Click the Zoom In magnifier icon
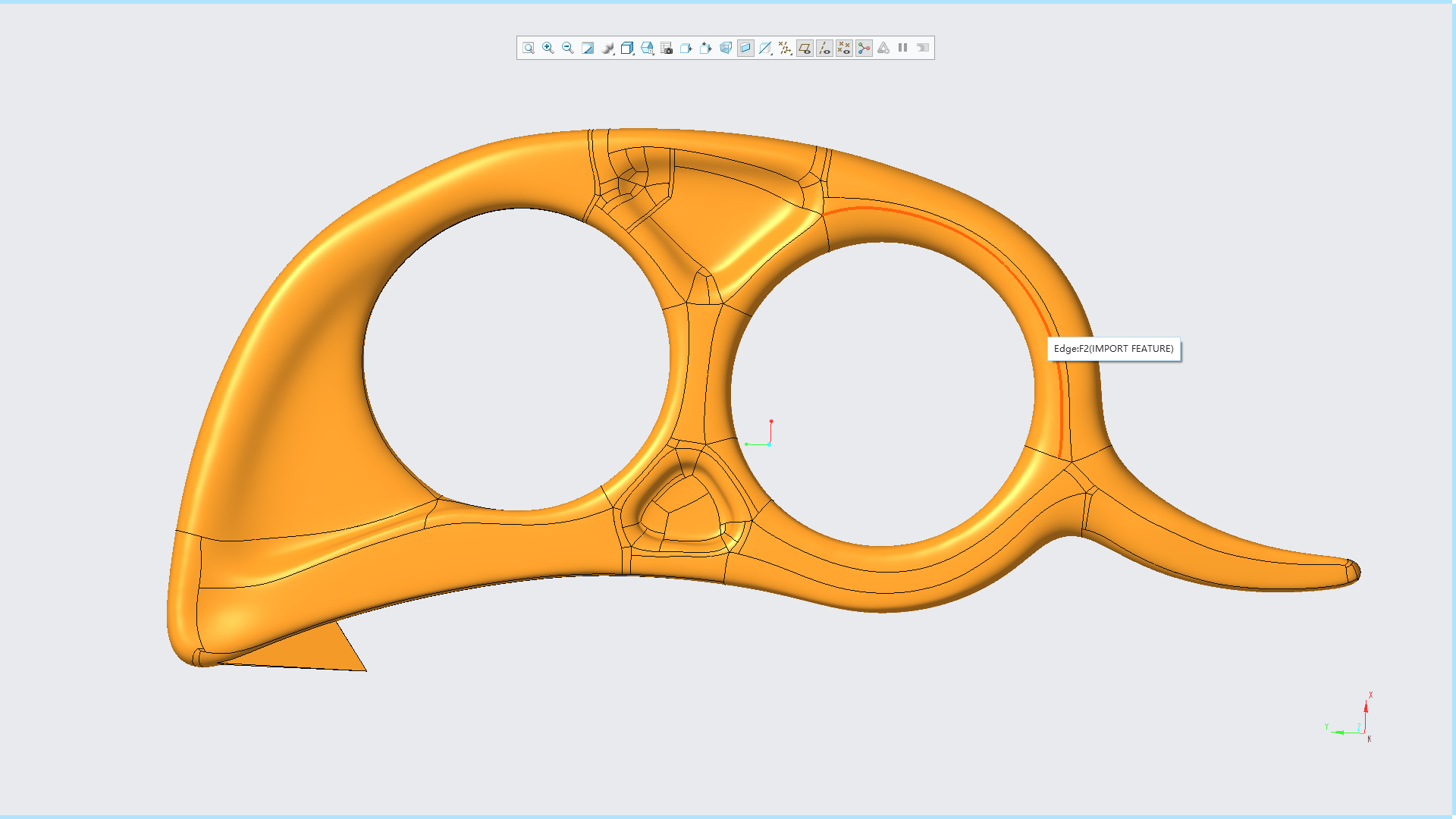 coord(548,48)
